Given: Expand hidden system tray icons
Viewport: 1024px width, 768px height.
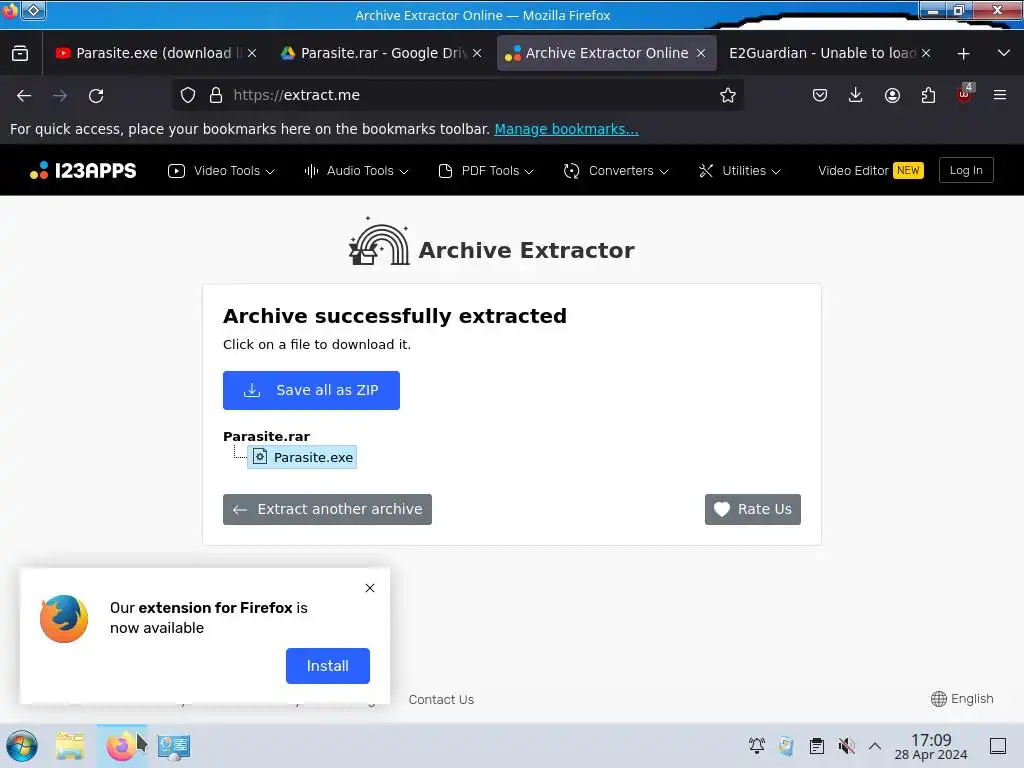Looking at the screenshot, I should 875,746.
